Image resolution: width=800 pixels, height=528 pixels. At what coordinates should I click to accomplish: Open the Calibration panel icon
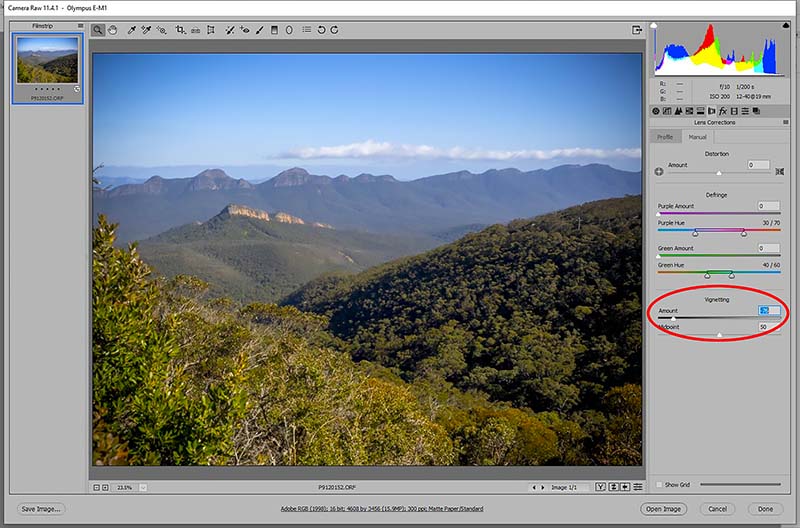click(734, 111)
